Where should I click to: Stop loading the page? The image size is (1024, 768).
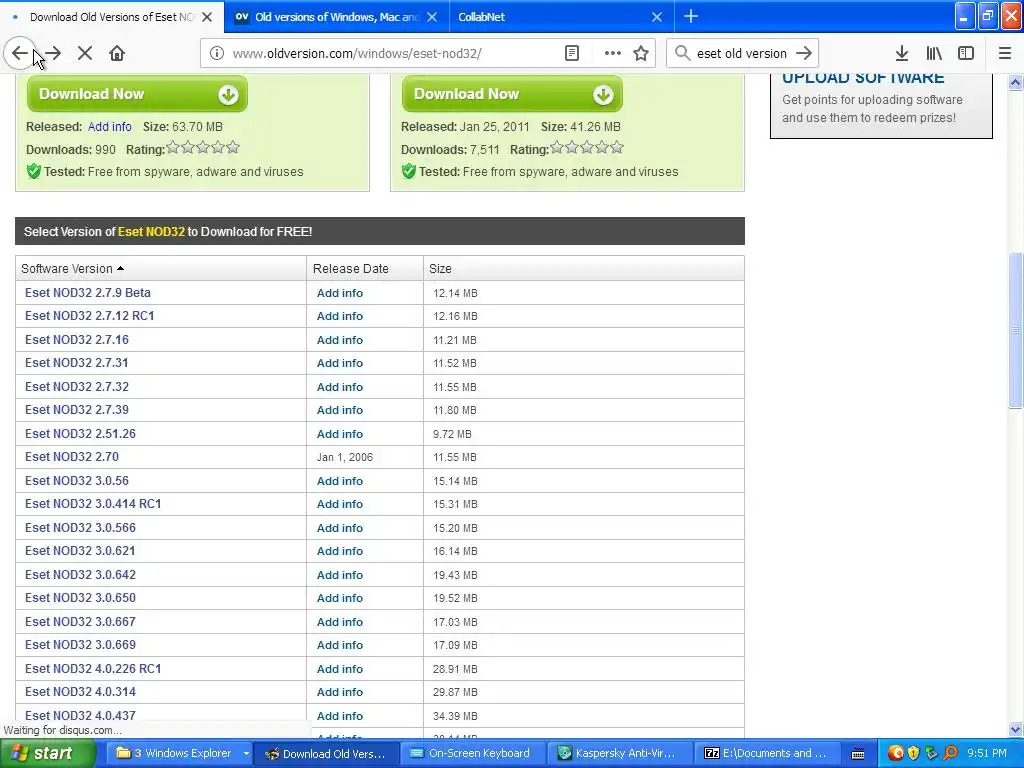(x=85, y=54)
